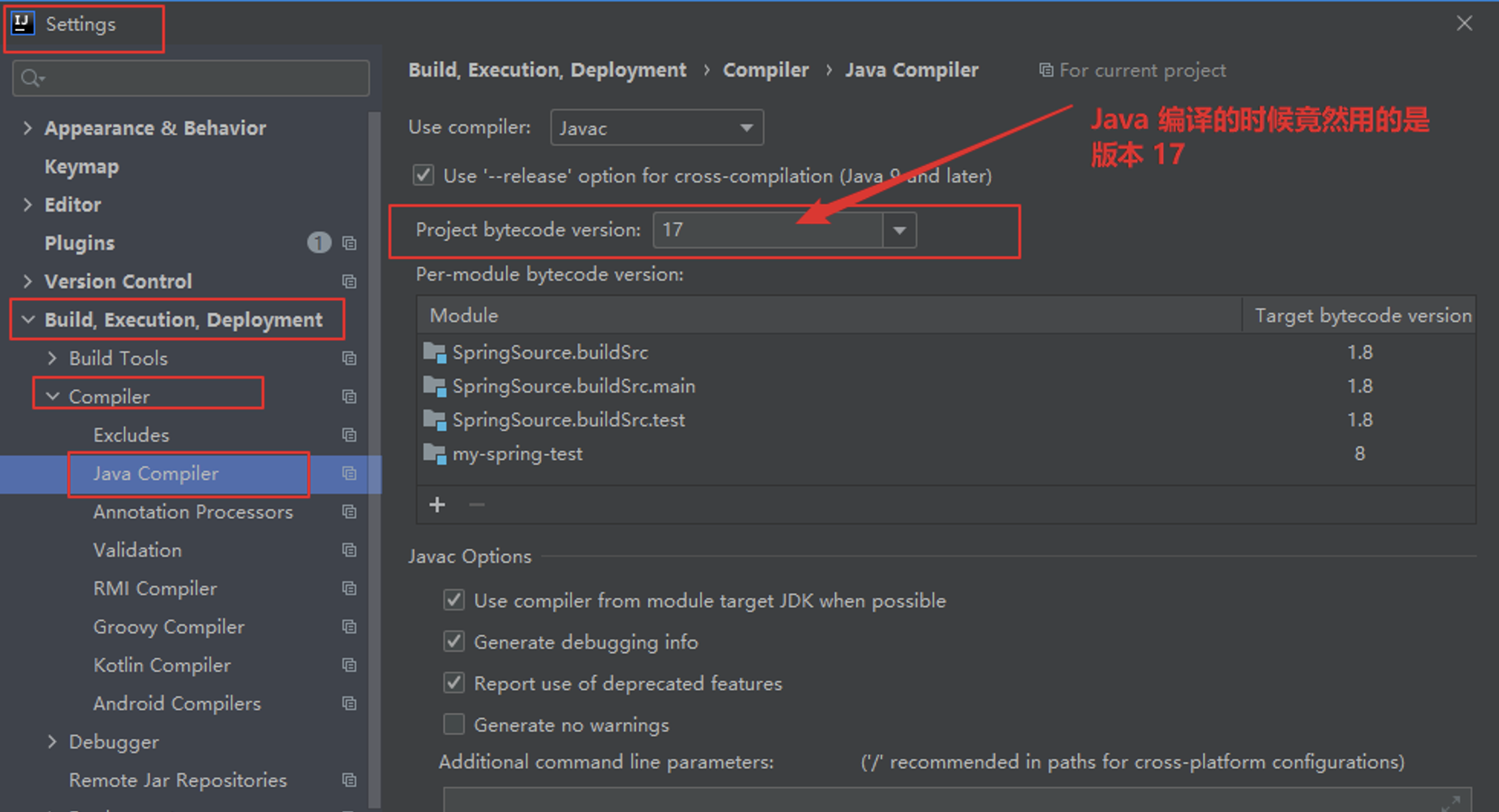Click the per-project icon beside RMI Compiler
The image size is (1499, 812).
pos(349,588)
